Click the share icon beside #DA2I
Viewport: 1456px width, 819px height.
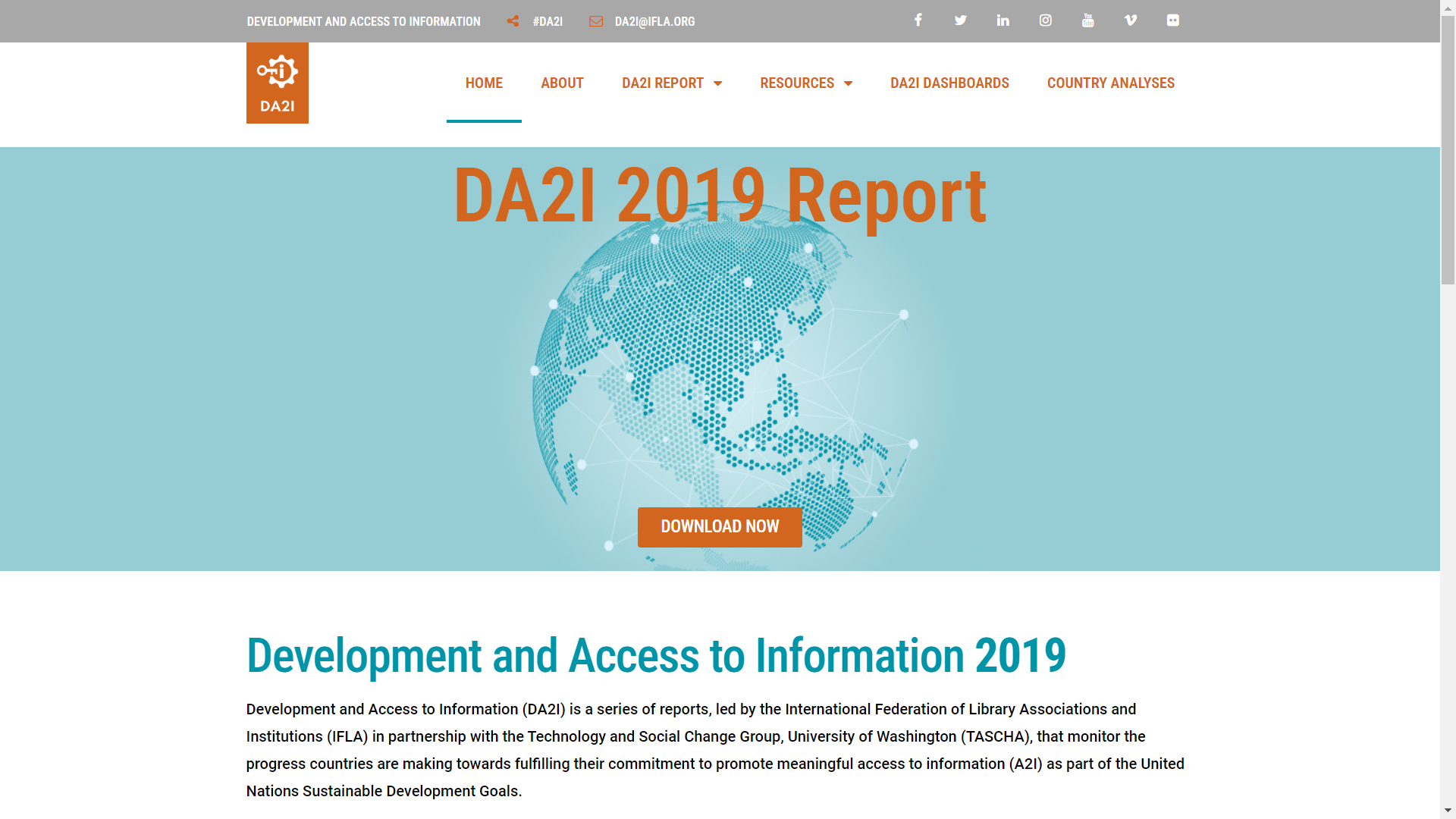[513, 21]
